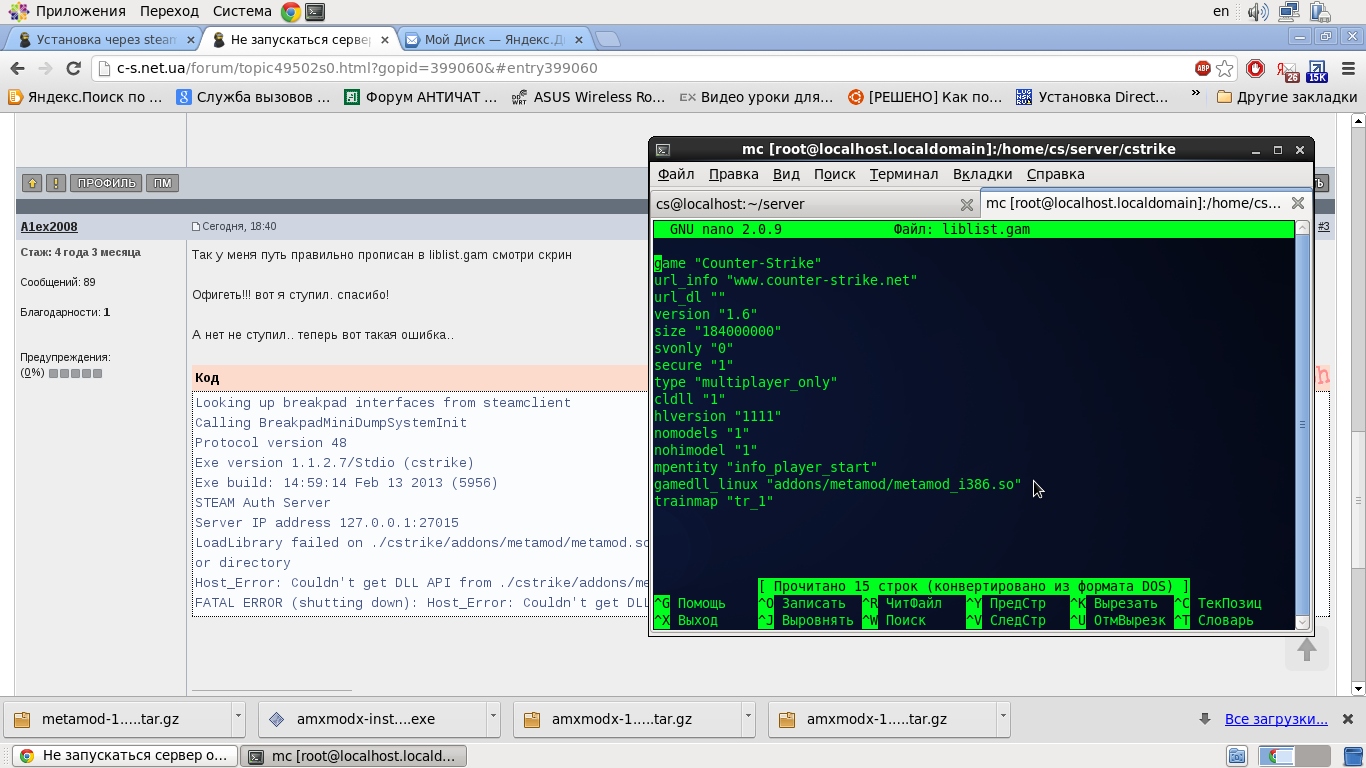Open the Справка menu in the terminal
The image size is (1366, 768).
click(x=1056, y=174)
